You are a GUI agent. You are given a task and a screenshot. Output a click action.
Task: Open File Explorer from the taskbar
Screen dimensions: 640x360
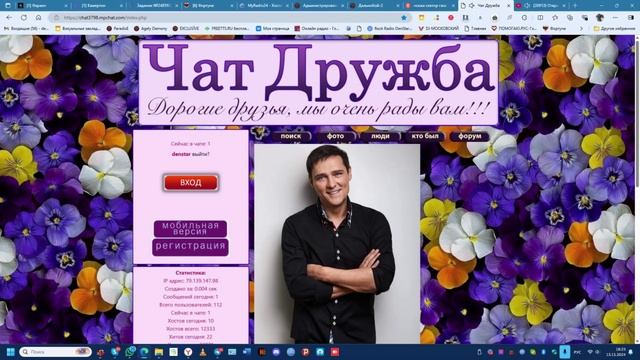click(159, 352)
